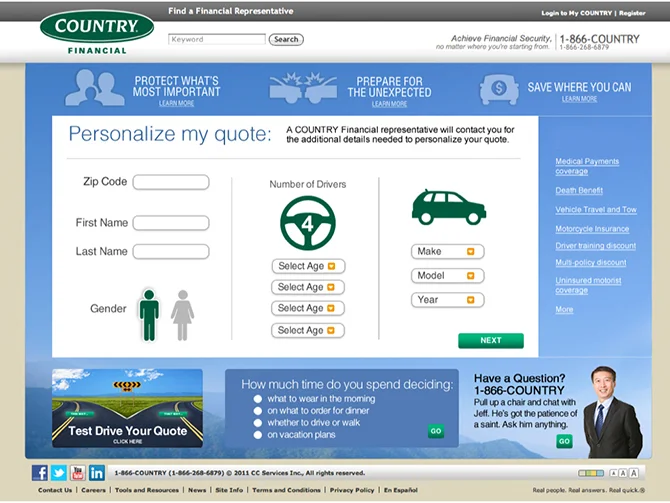Click the car collision icon in banner
The image size is (670, 503).
[x=303, y=88]
